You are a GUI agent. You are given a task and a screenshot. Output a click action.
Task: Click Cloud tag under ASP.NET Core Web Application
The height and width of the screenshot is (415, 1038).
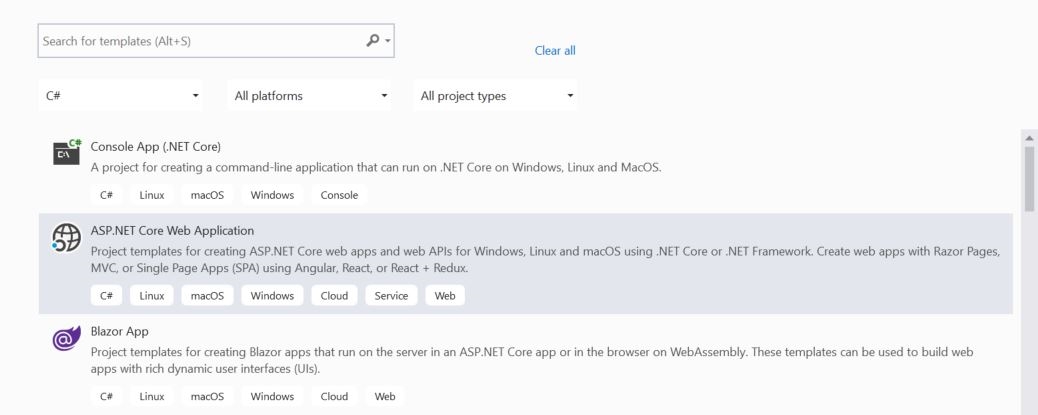coord(334,296)
